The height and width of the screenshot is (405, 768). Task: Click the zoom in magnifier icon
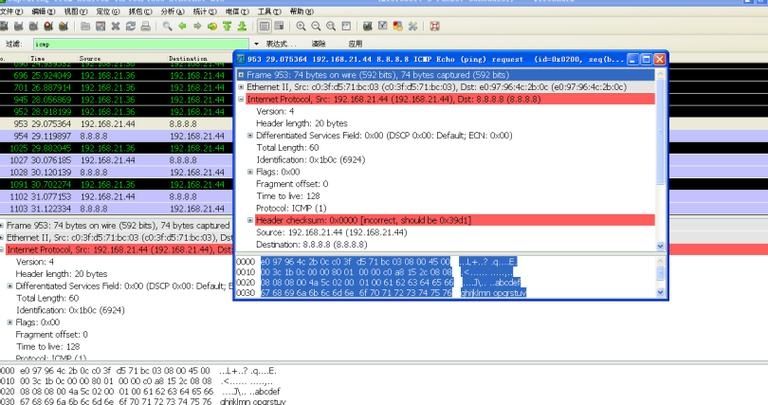tap(302, 25)
